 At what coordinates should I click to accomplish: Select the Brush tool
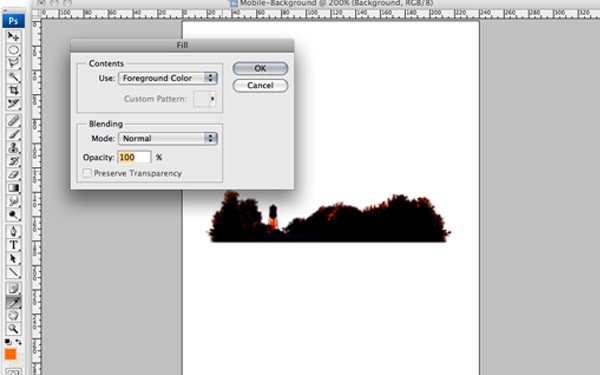[13, 134]
